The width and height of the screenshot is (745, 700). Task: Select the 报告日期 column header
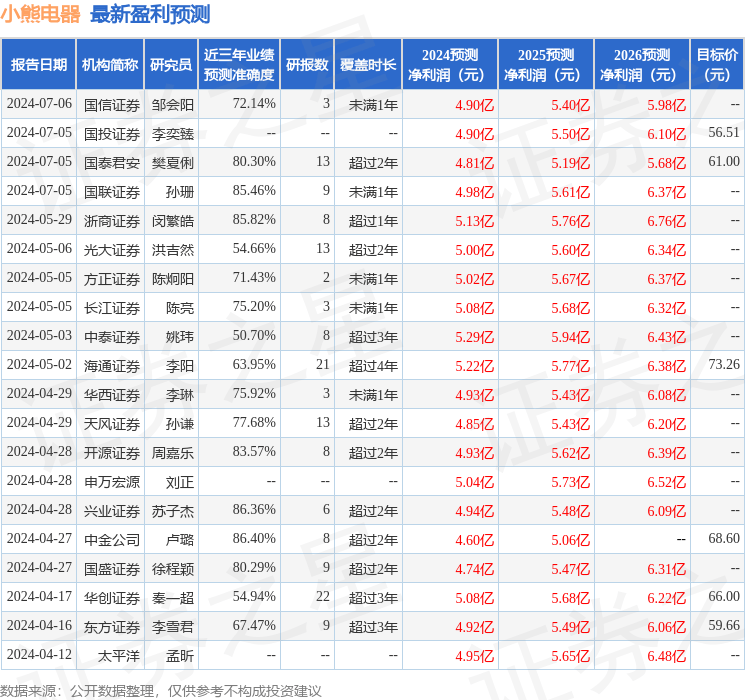point(38,65)
